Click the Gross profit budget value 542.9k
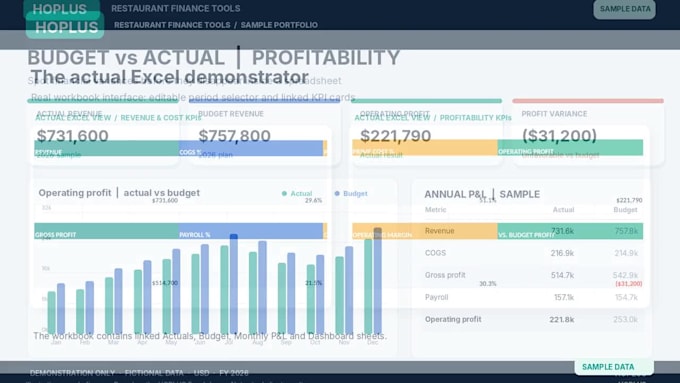This screenshot has width=680, height=383. click(625, 275)
